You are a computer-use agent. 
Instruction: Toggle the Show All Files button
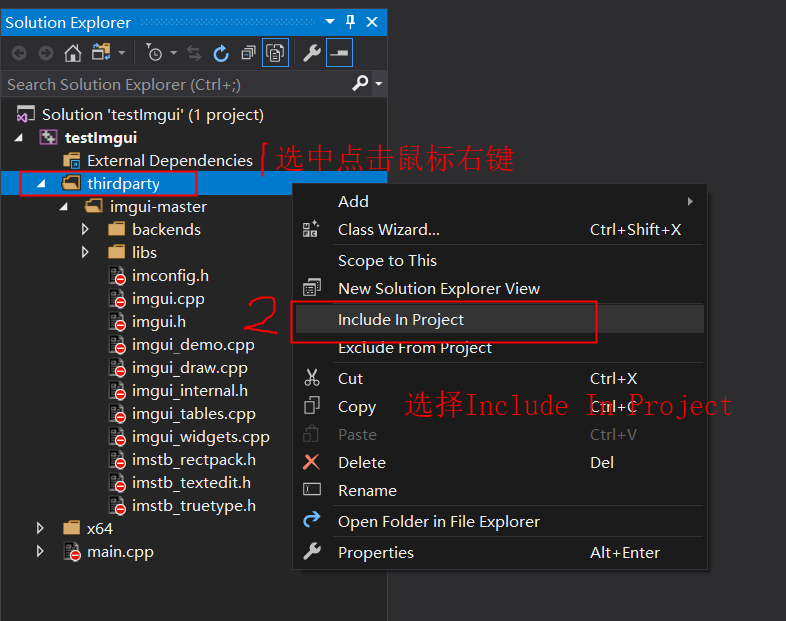pos(275,53)
